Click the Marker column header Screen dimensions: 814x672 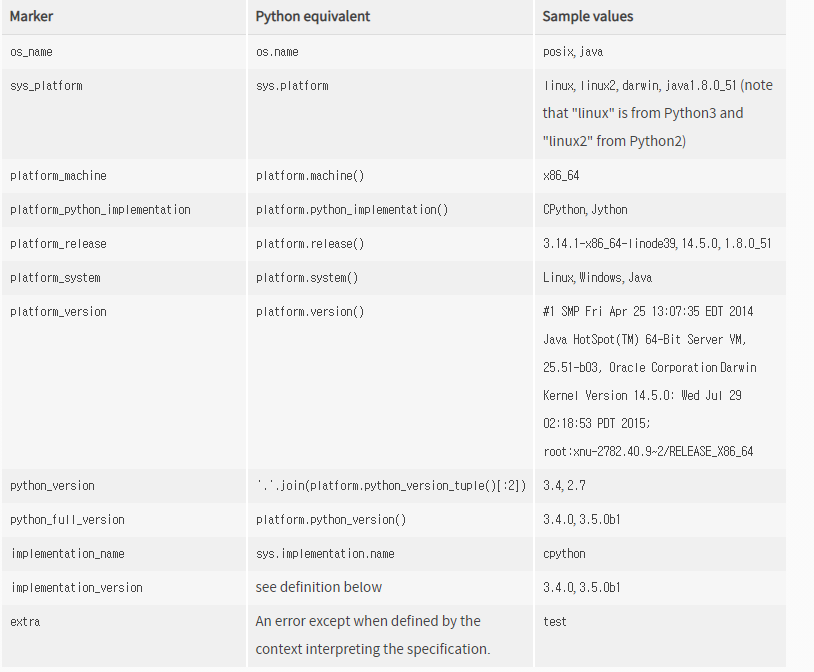pos(33,16)
